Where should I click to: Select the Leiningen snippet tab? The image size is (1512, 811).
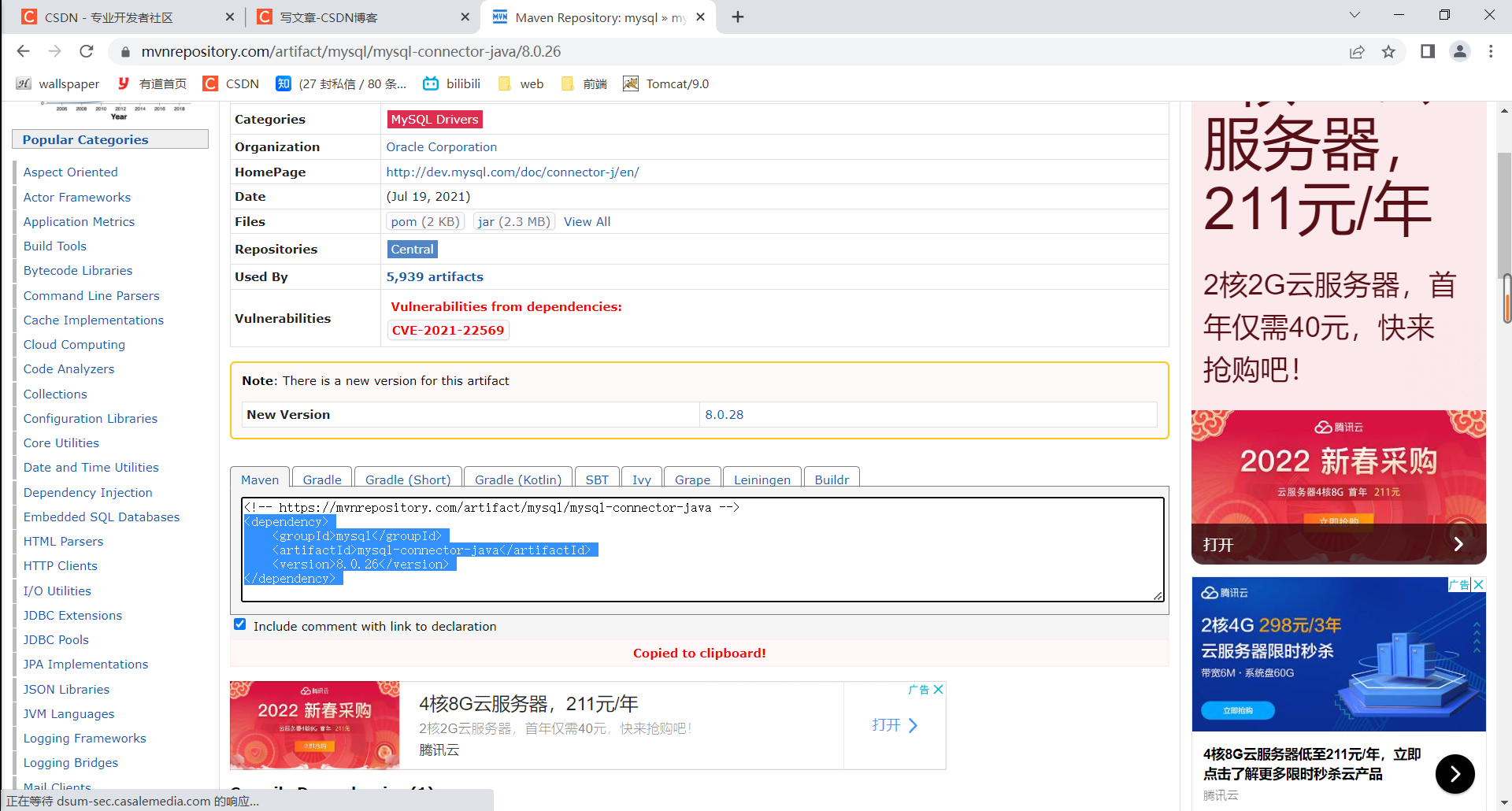coord(762,479)
